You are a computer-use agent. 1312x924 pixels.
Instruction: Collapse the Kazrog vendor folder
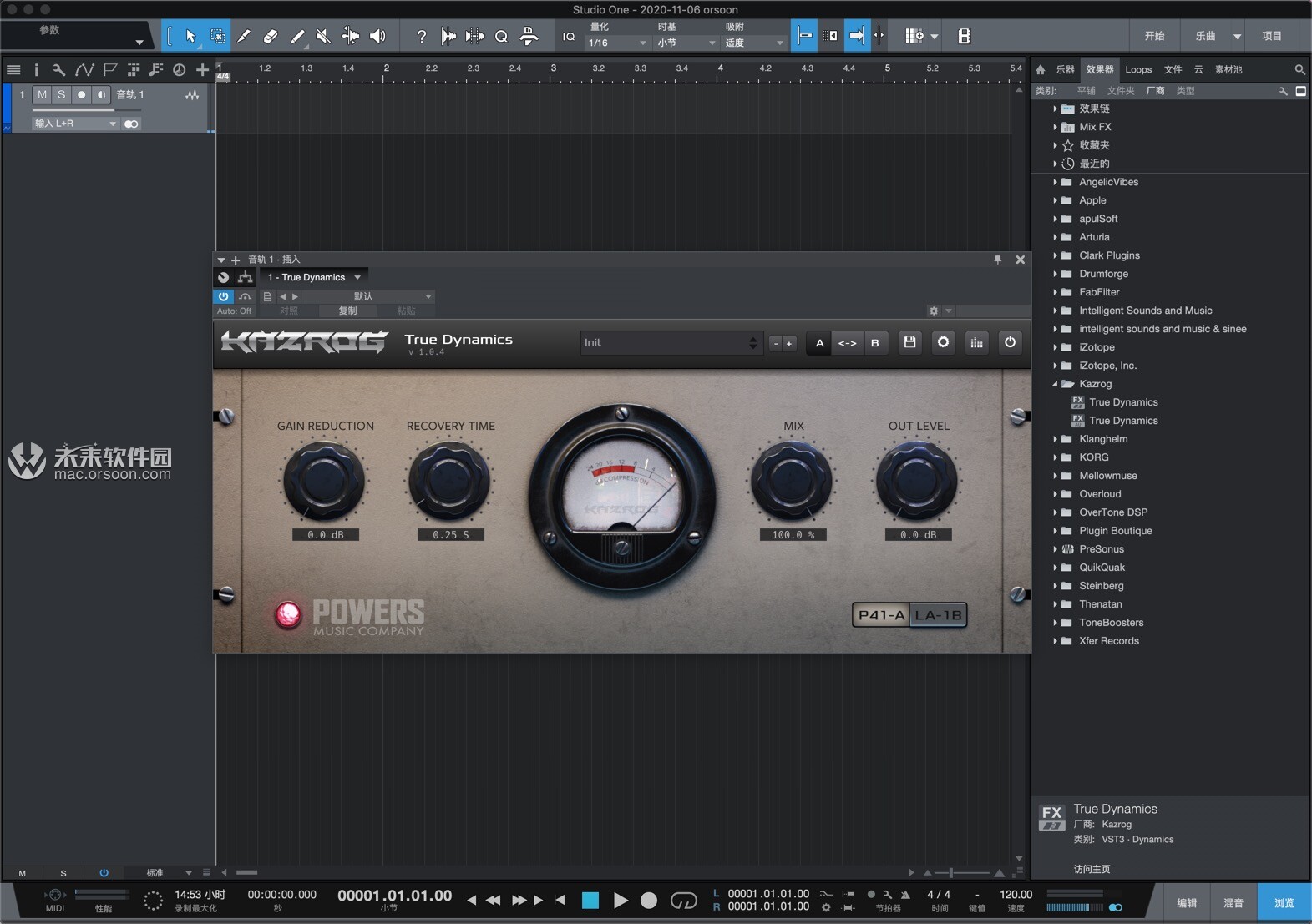click(x=1055, y=384)
